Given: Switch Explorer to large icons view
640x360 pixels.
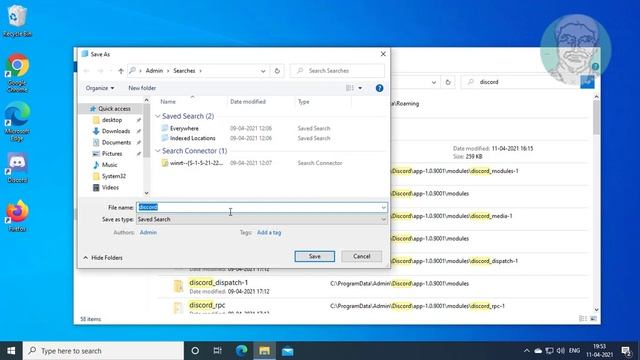Looking at the screenshot, I should click(x=593, y=318).
